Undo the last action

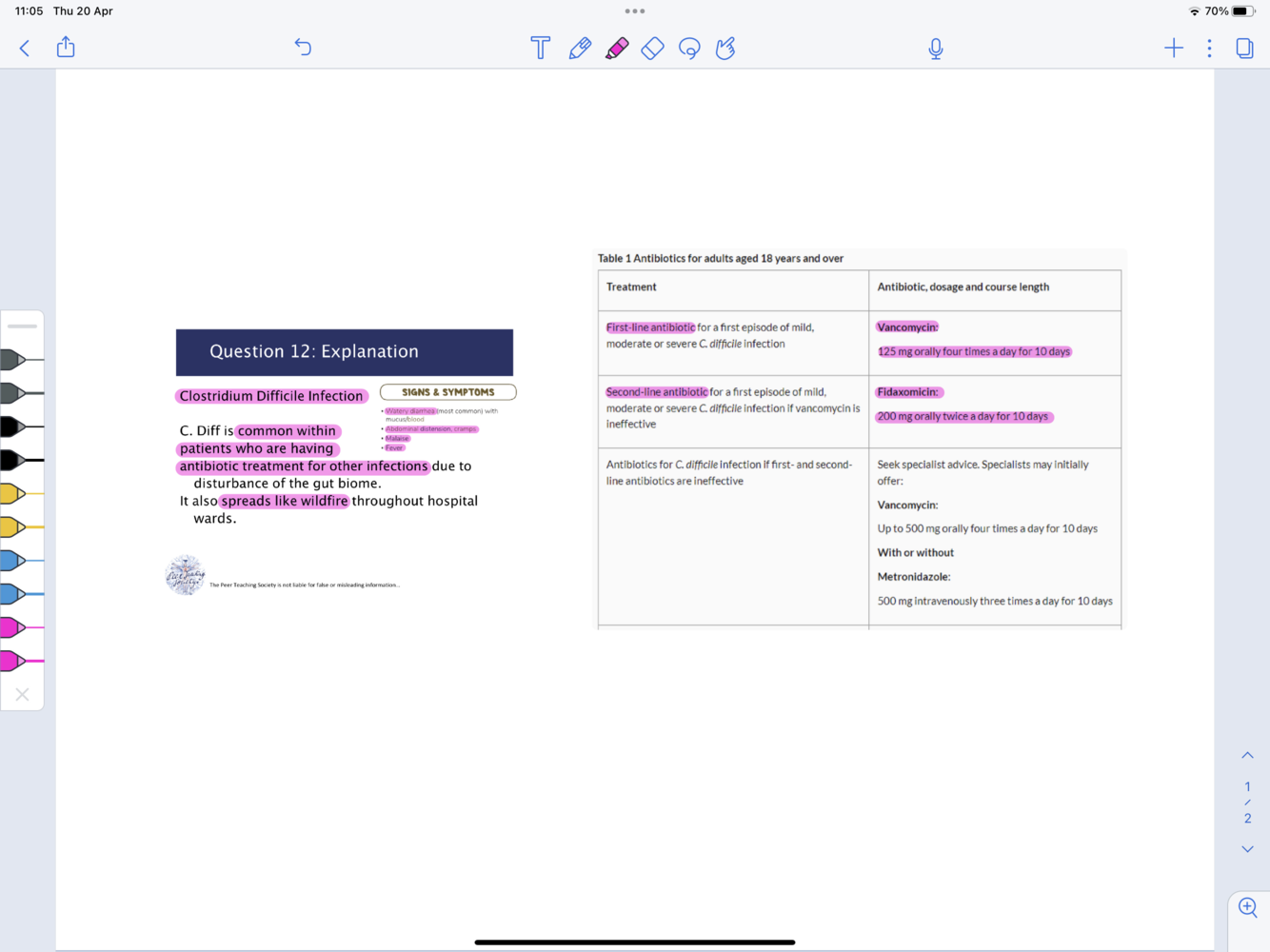[303, 47]
